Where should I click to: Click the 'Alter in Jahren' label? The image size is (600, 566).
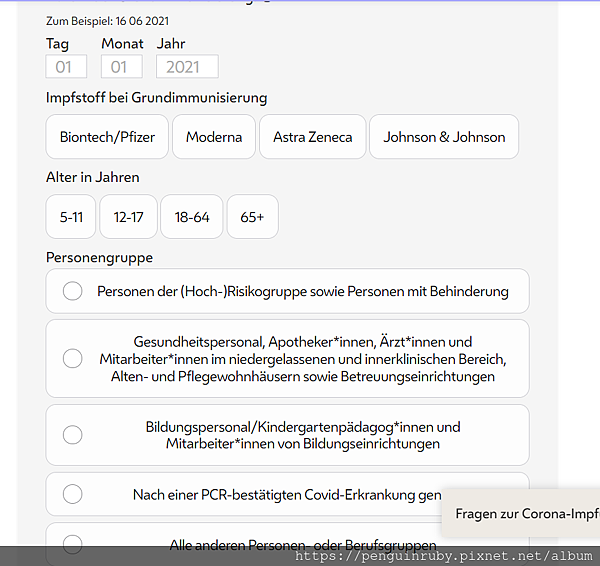coord(93,177)
